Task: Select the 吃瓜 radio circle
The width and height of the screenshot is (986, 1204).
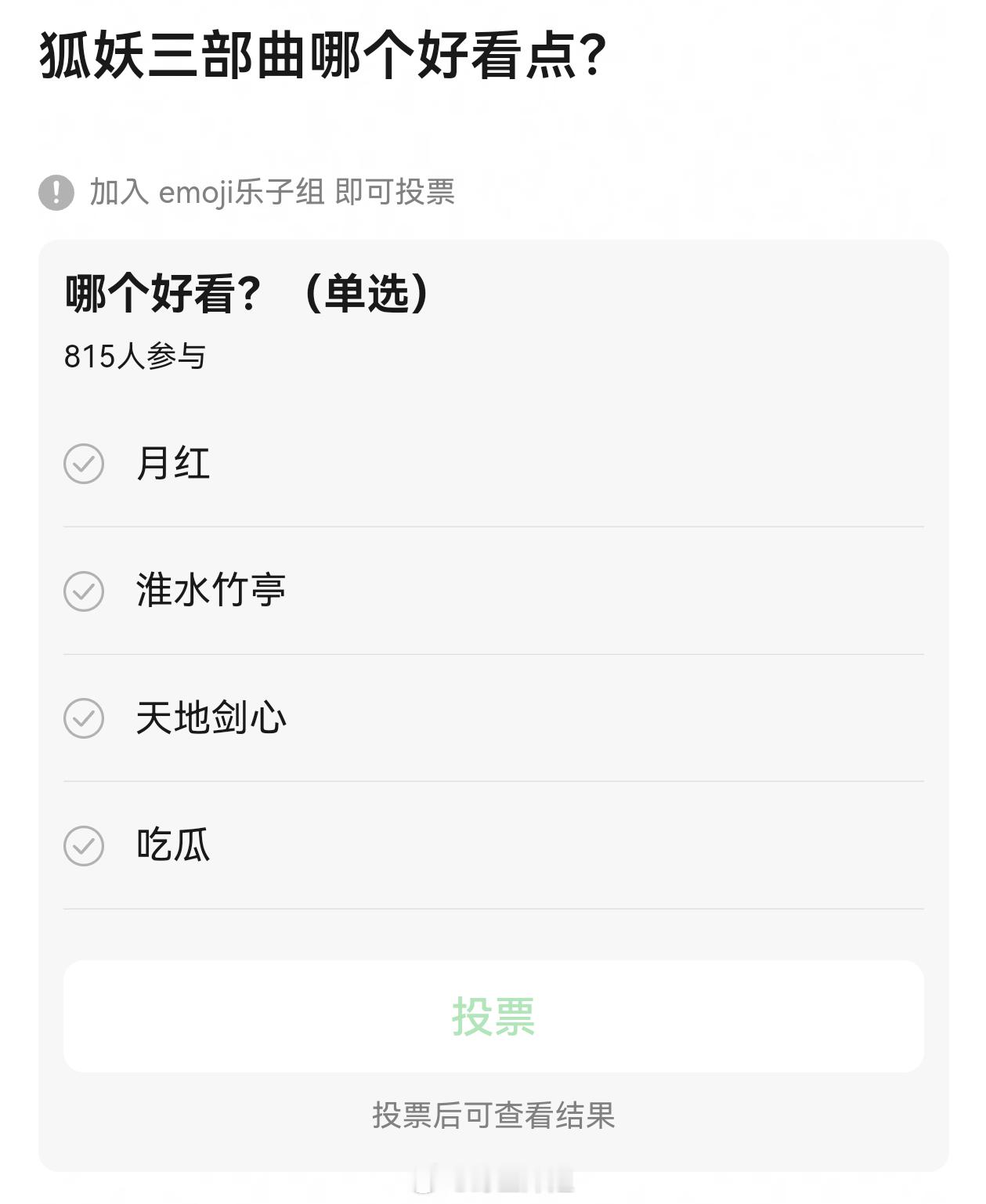Action: [84, 846]
